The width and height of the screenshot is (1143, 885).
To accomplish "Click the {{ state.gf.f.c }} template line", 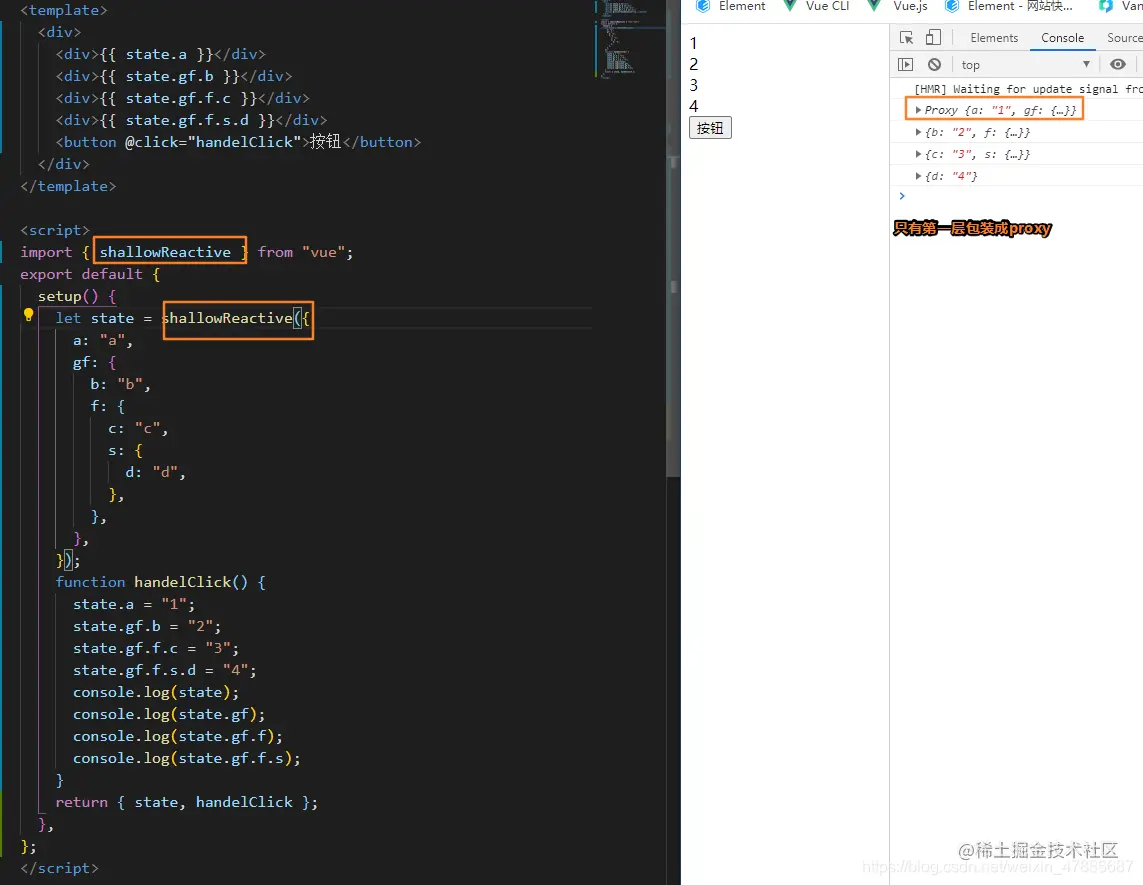I will pos(182,98).
